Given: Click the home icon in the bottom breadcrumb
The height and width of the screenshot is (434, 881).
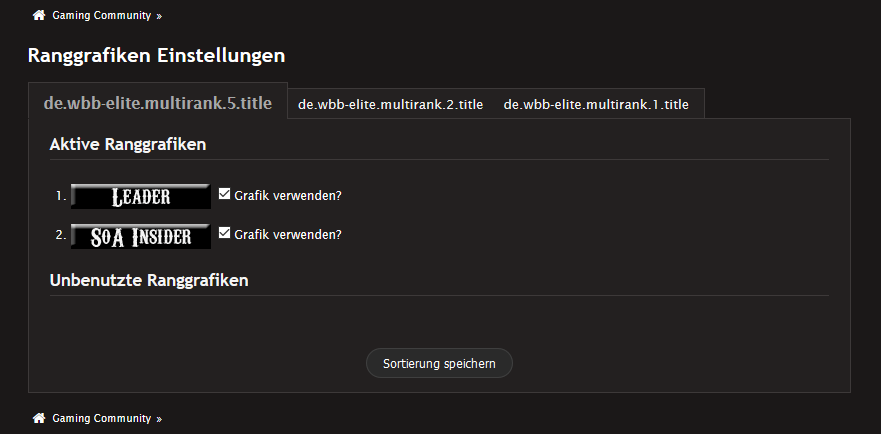Looking at the screenshot, I should pos(39,418).
